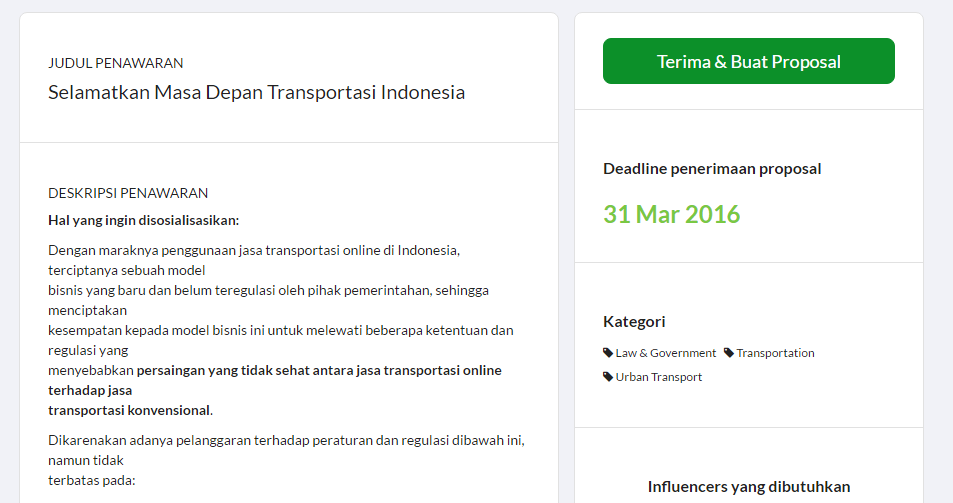
Task: Click the bold text Hal yang ingin disosialisasikan
Action: [x=144, y=220]
